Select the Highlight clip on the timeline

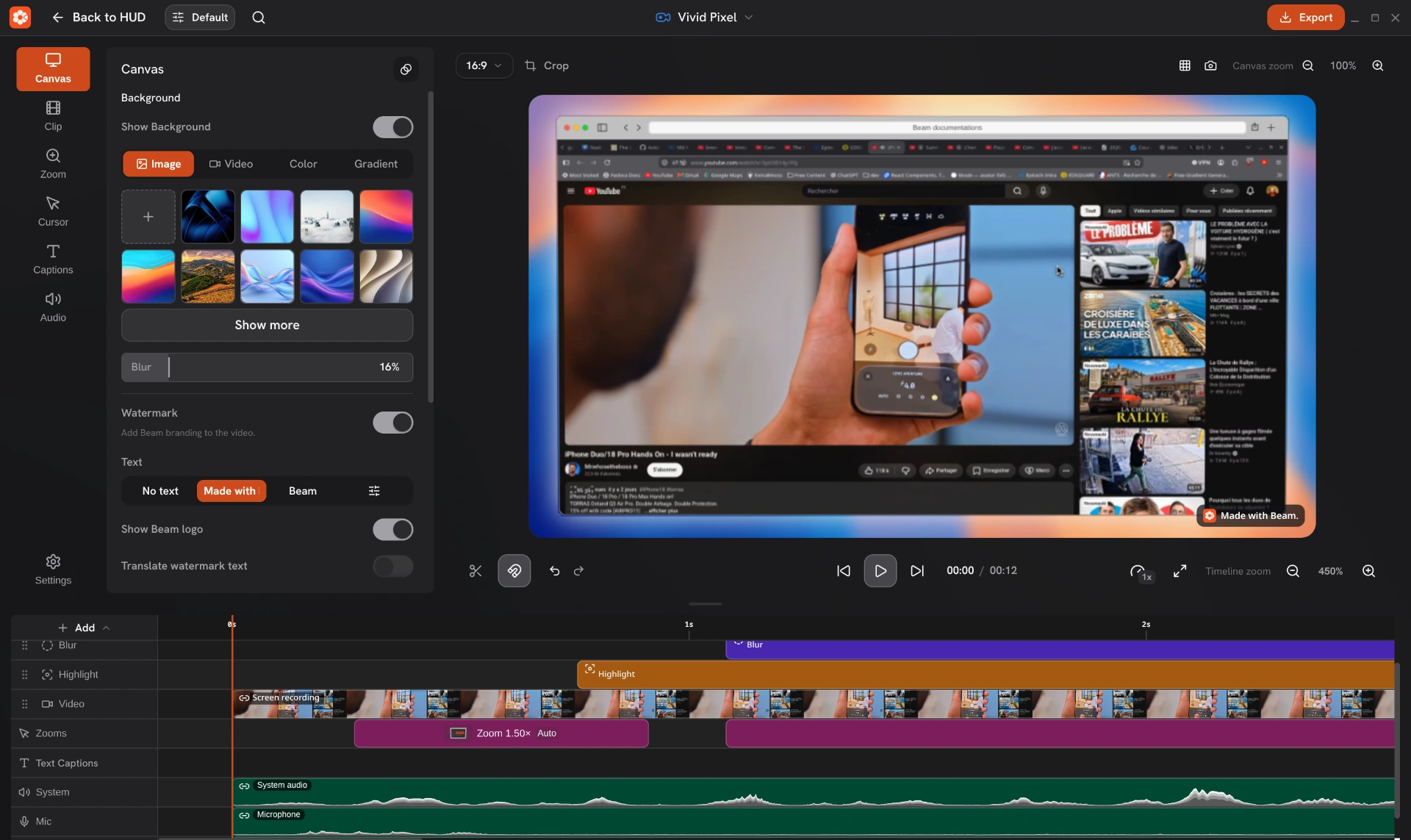point(985,674)
